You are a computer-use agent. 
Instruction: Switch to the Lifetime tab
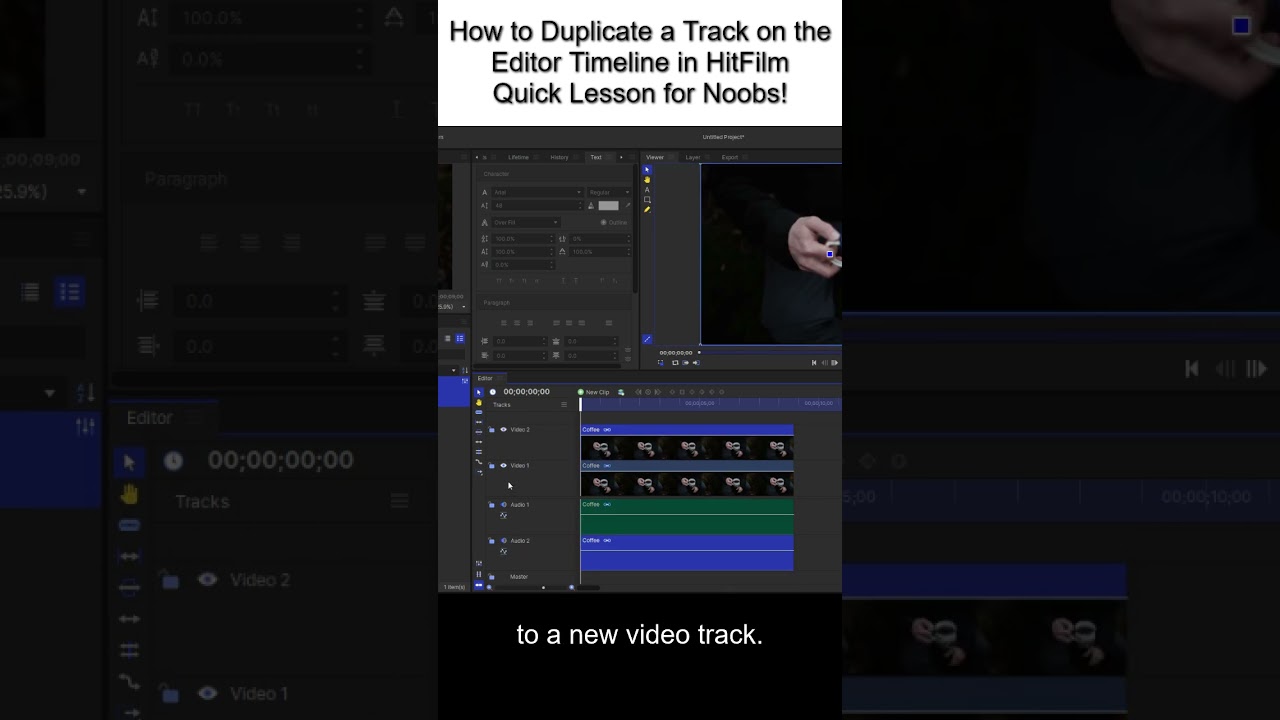(518, 157)
